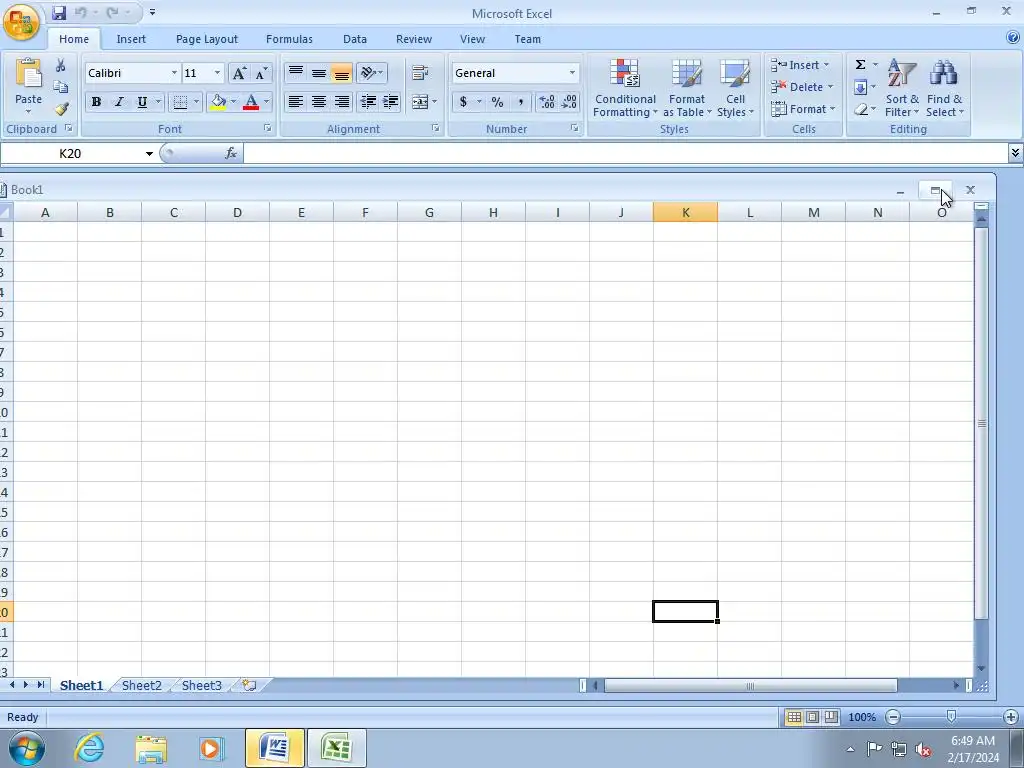1024x768 pixels.
Task: Toggle Bottom Align button
Action: (x=342, y=72)
